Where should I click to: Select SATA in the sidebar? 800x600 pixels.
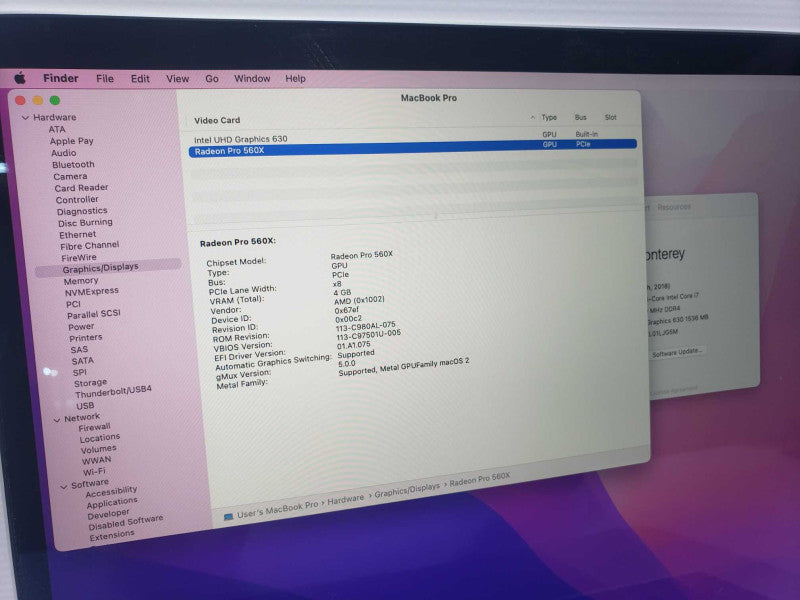pyautogui.click(x=82, y=361)
